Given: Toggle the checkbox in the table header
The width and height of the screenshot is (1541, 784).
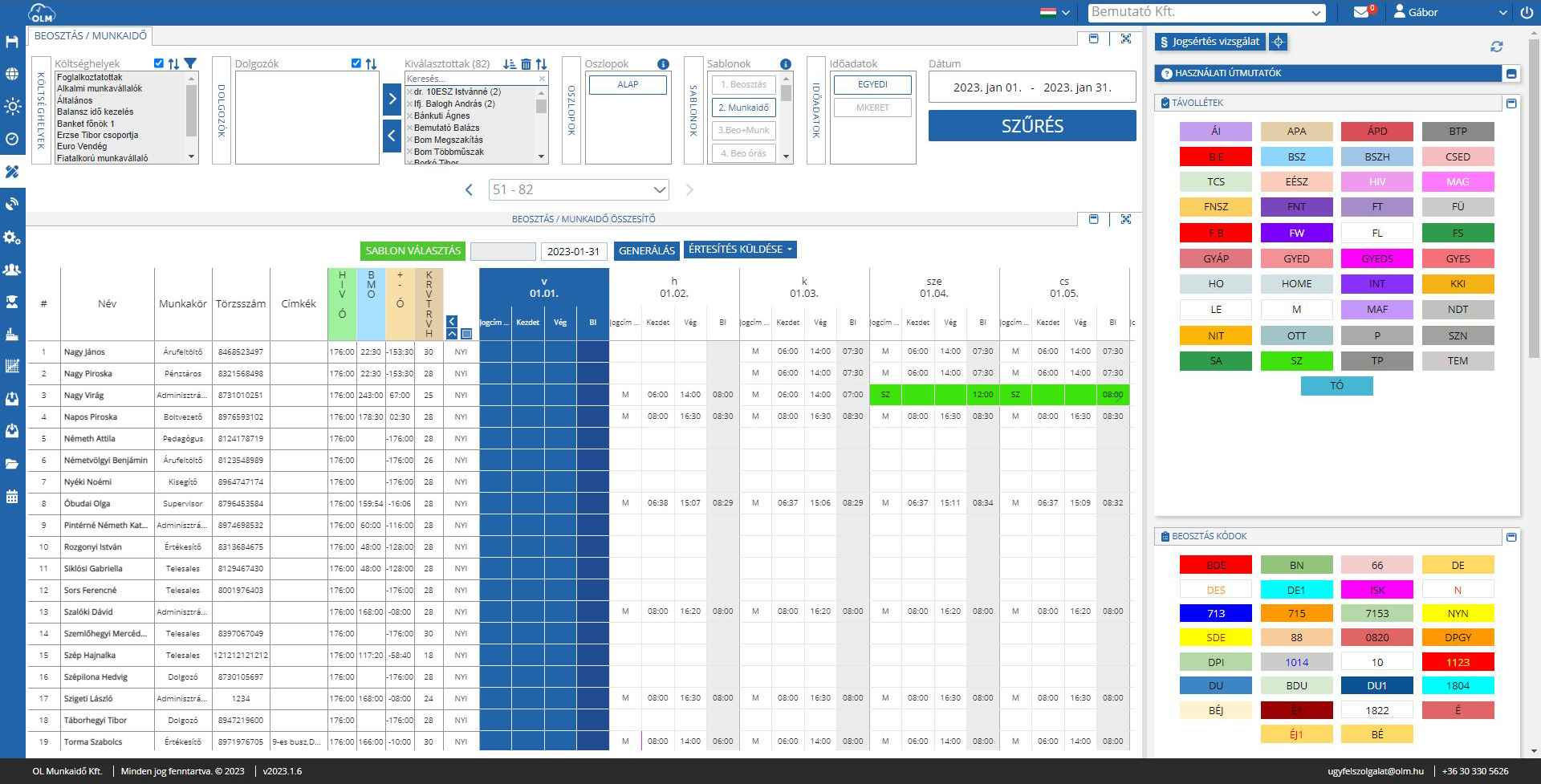Looking at the screenshot, I should 466,334.
